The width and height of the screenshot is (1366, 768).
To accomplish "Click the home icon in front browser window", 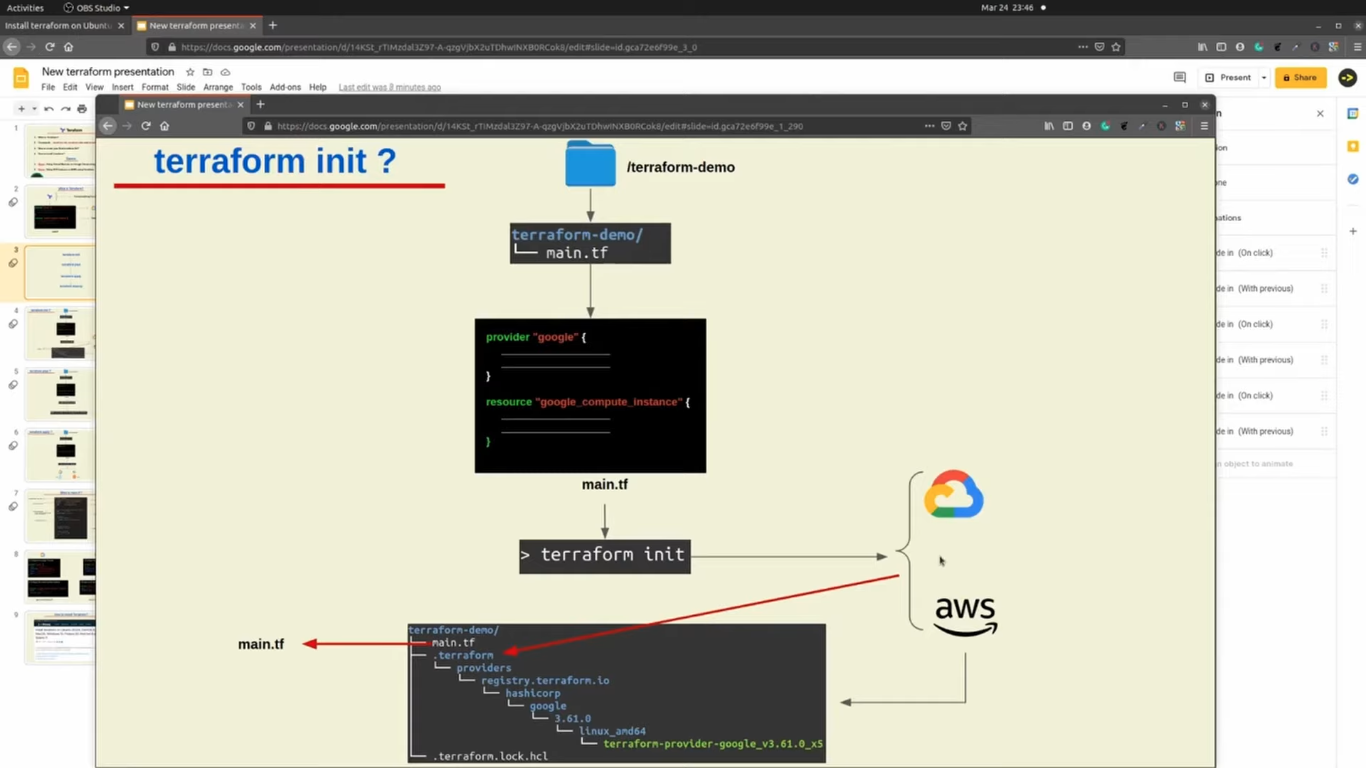I will tap(165, 126).
